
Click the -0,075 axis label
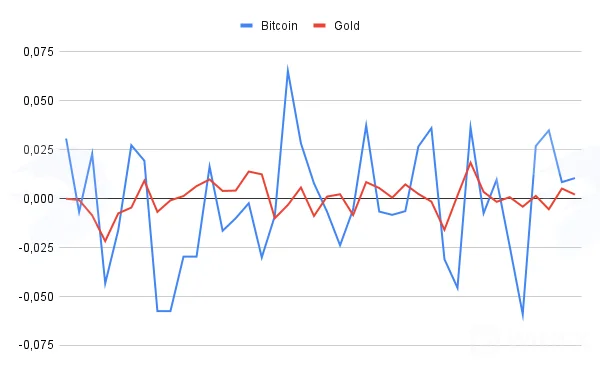point(36,345)
